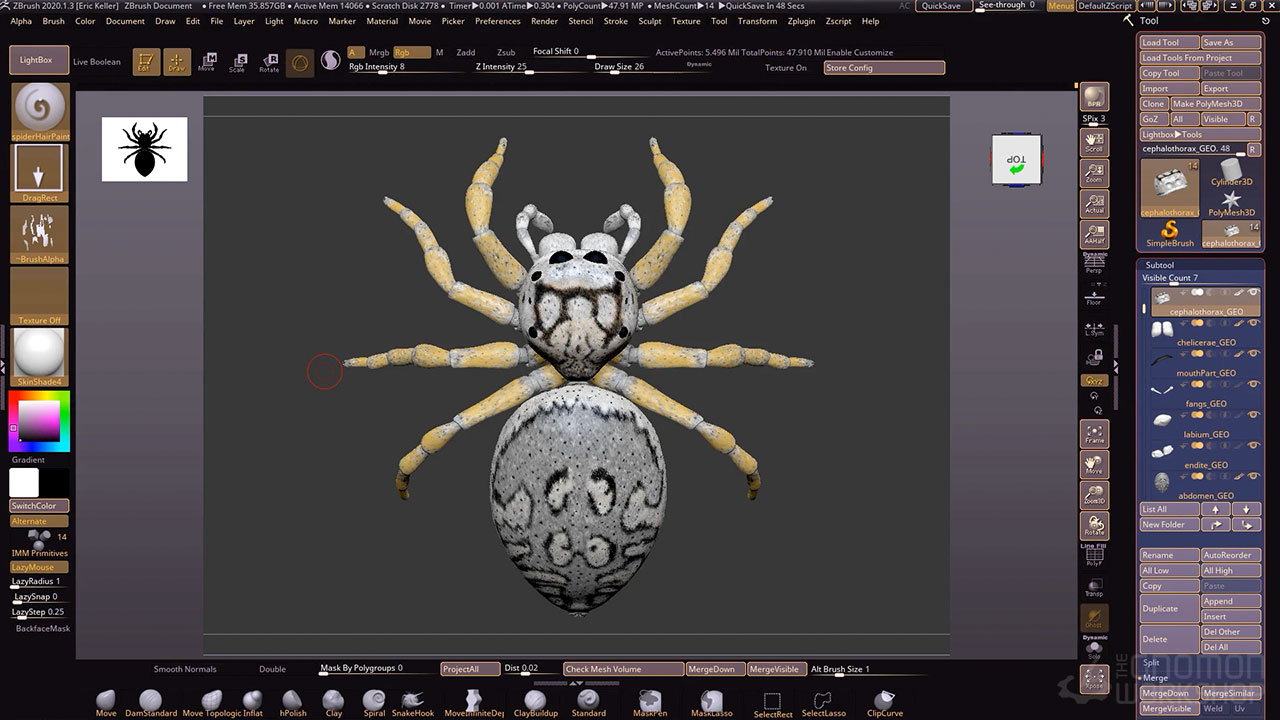Image resolution: width=1280 pixels, height=720 pixels.
Task: Click the Scroll canvas icon
Action: pos(1095,141)
